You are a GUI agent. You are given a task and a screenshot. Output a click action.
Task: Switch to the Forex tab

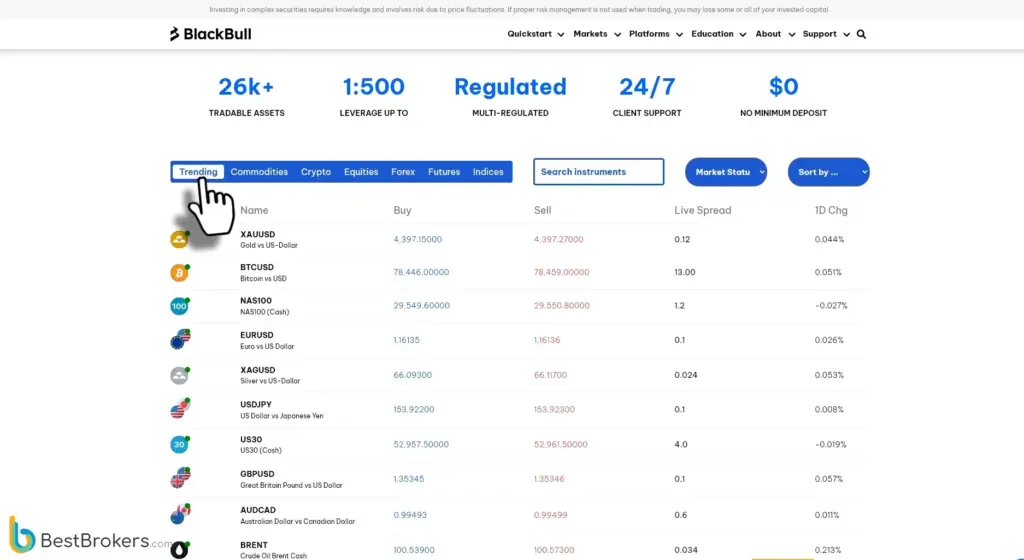403,172
